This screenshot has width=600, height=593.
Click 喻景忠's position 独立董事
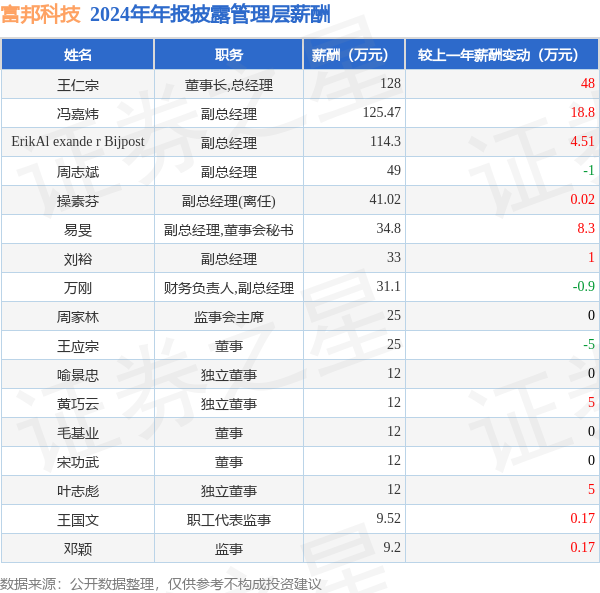[x=229, y=375]
